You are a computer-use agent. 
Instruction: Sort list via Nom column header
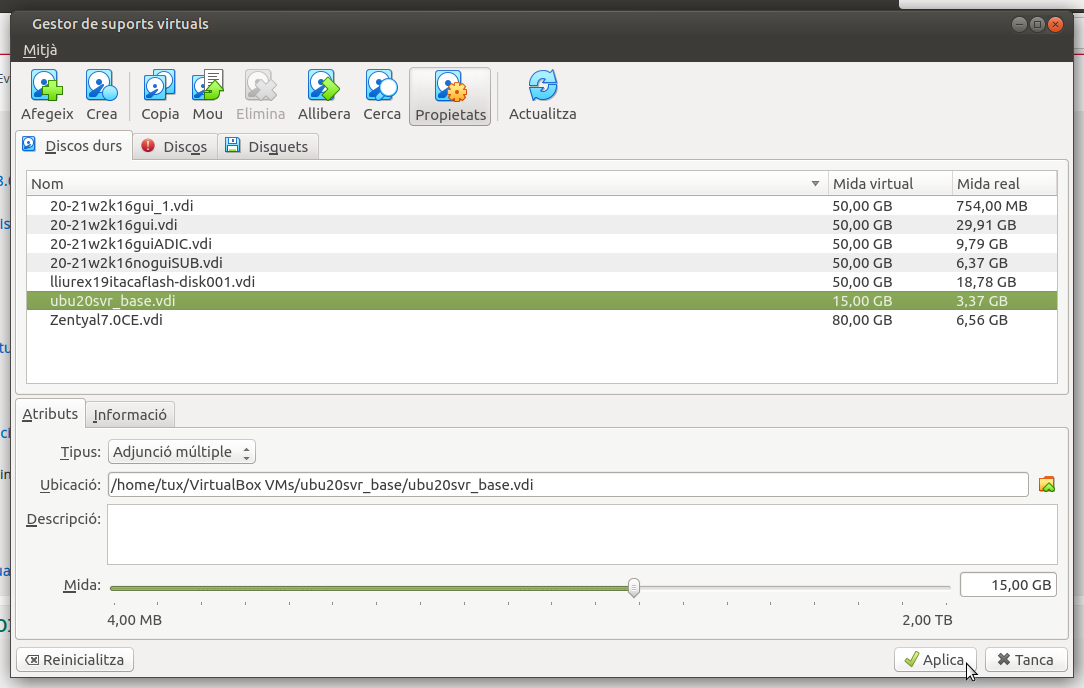click(420, 184)
